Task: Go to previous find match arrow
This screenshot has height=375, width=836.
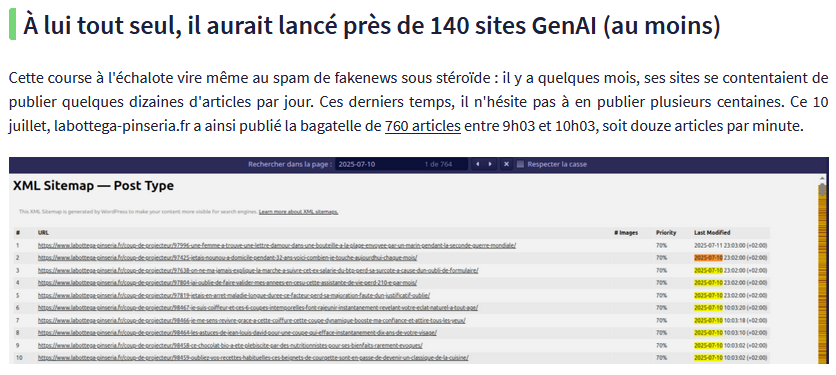Action: tap(478, 164)
